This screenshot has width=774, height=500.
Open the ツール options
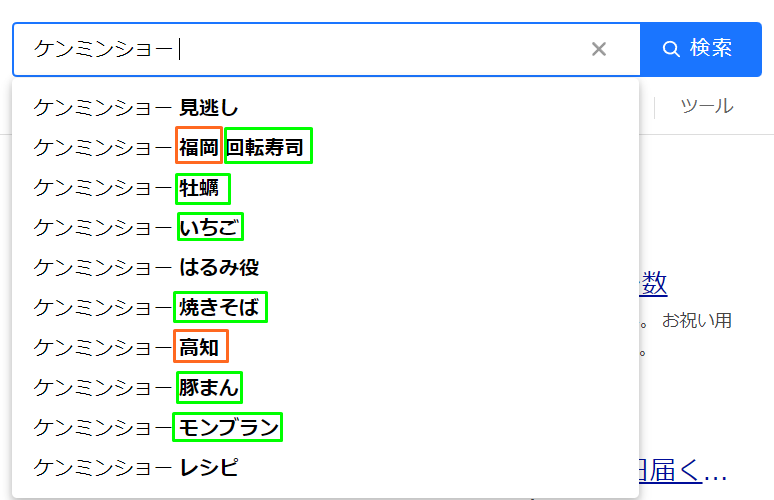click(x=706, y=106)
